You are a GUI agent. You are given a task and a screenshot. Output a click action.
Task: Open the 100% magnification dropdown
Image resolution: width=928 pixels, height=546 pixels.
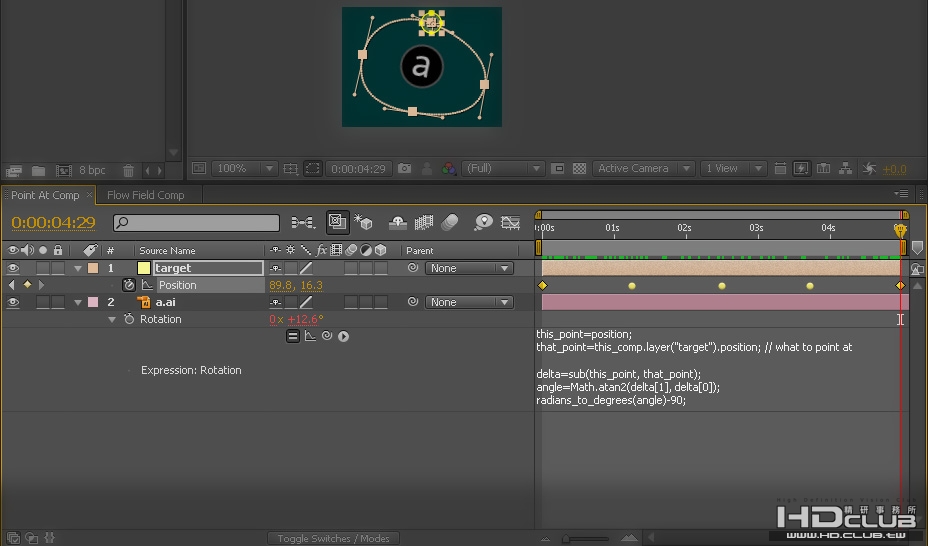click(244, 169)
